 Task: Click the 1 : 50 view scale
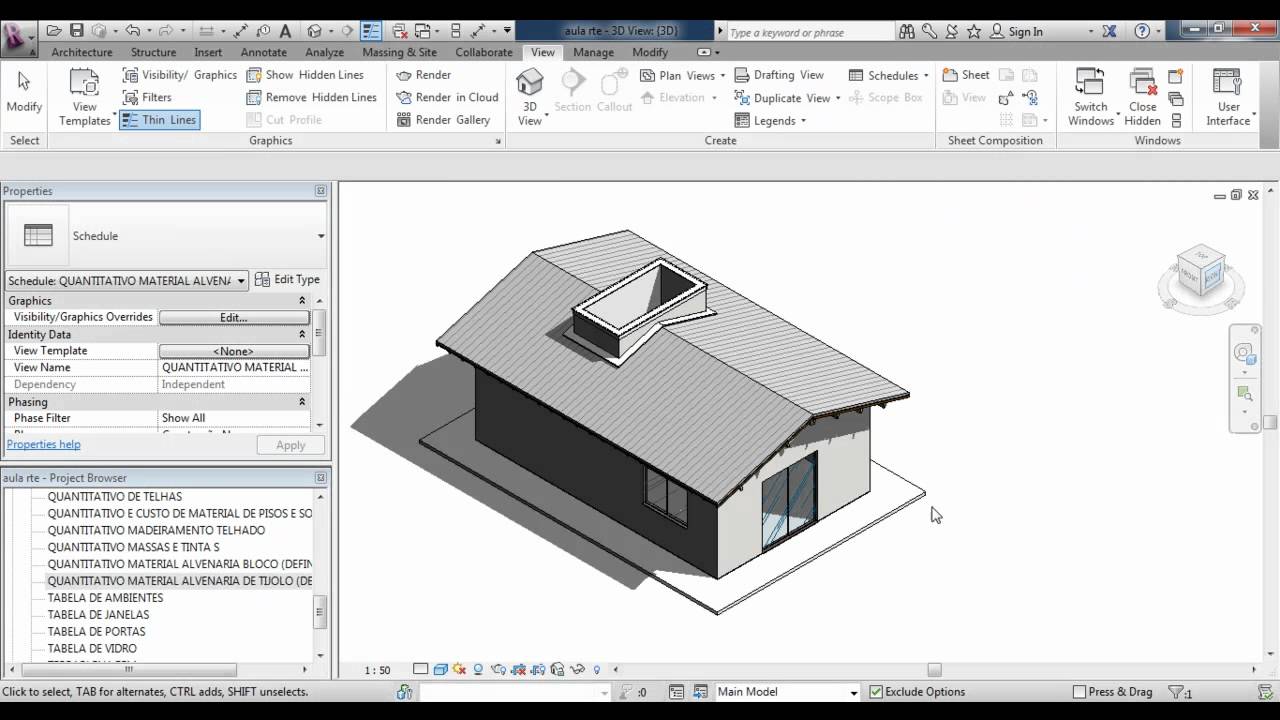point(377,671)
